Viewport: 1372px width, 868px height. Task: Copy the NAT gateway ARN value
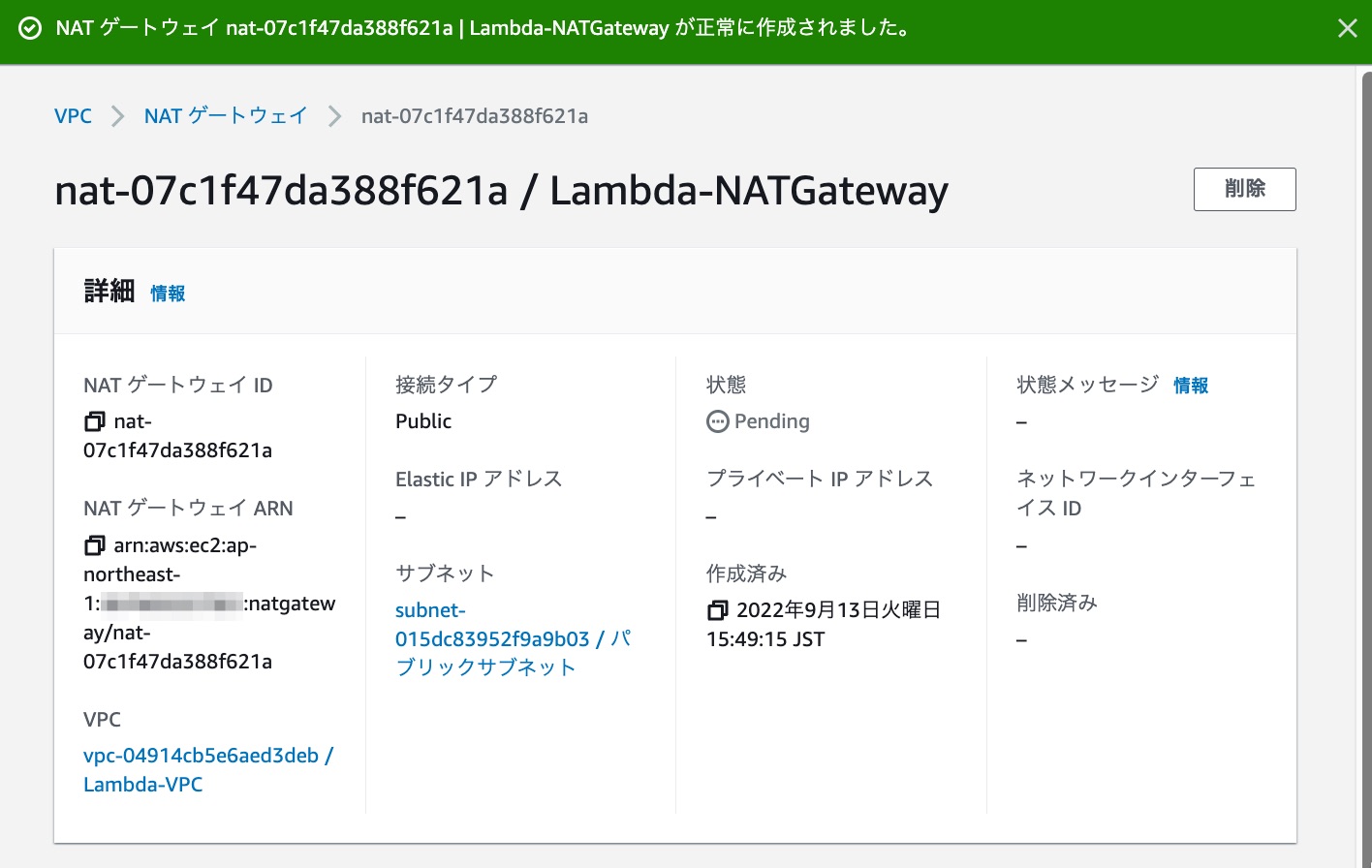coord(94,545)
